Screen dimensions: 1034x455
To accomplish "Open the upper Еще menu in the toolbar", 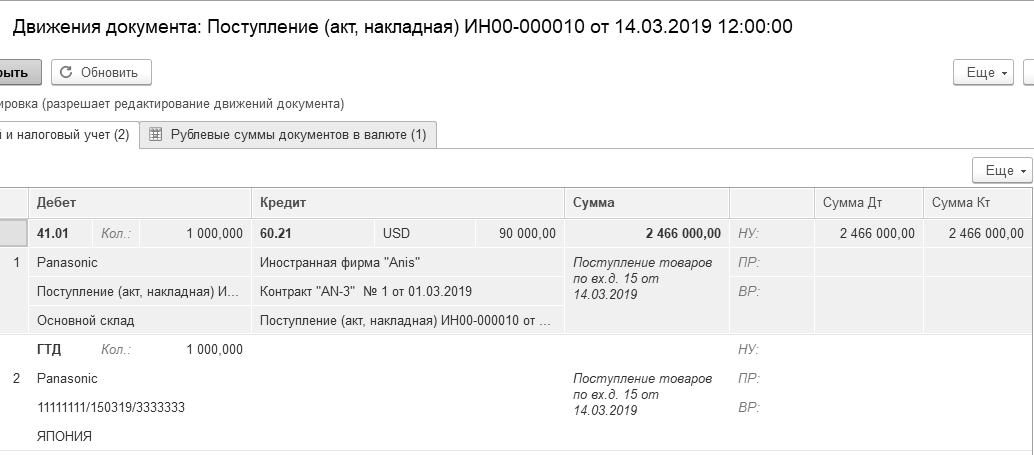I will pyautogui.click(x=986, y=72).
